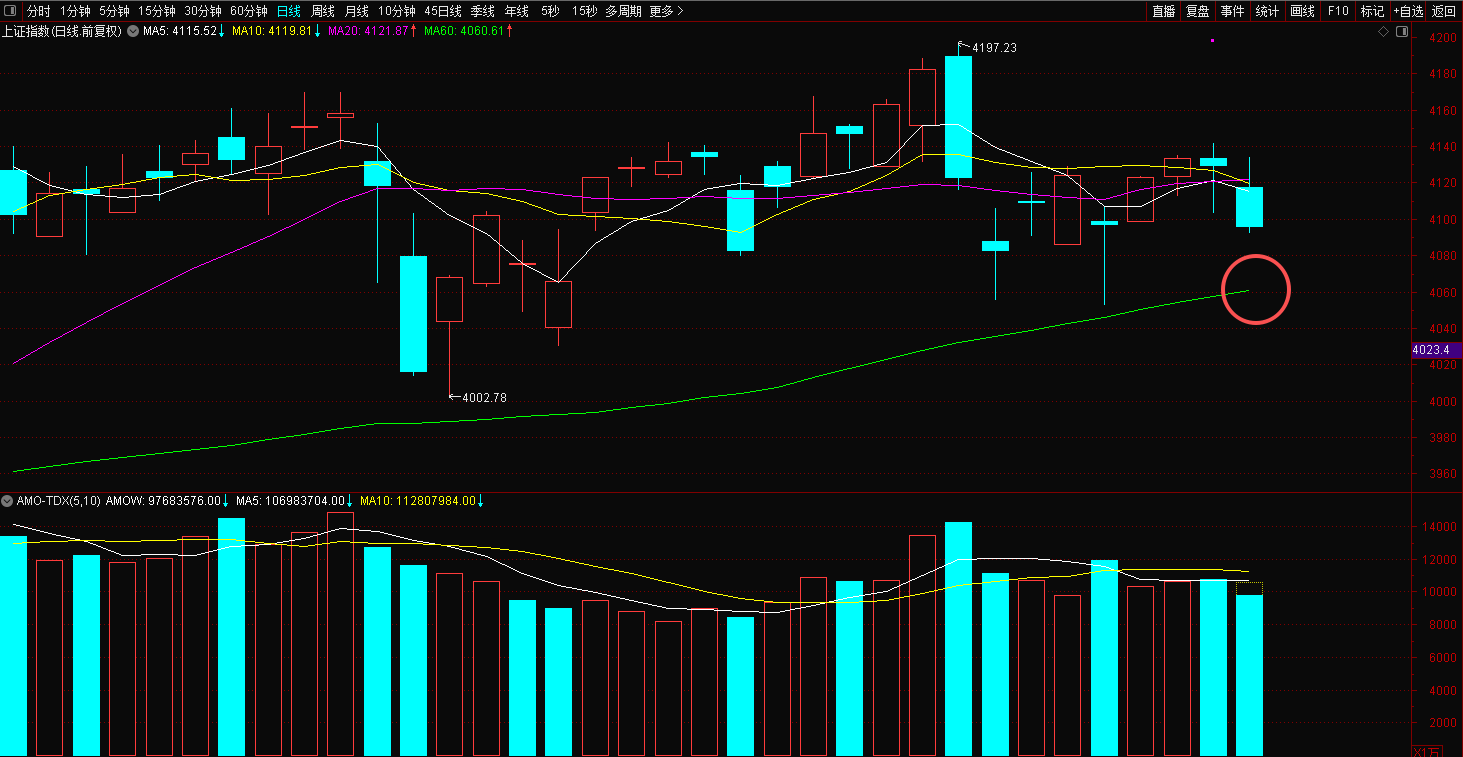
Task: Click the 4023.4 price marker on the axis
Action: pos(1435,350)
